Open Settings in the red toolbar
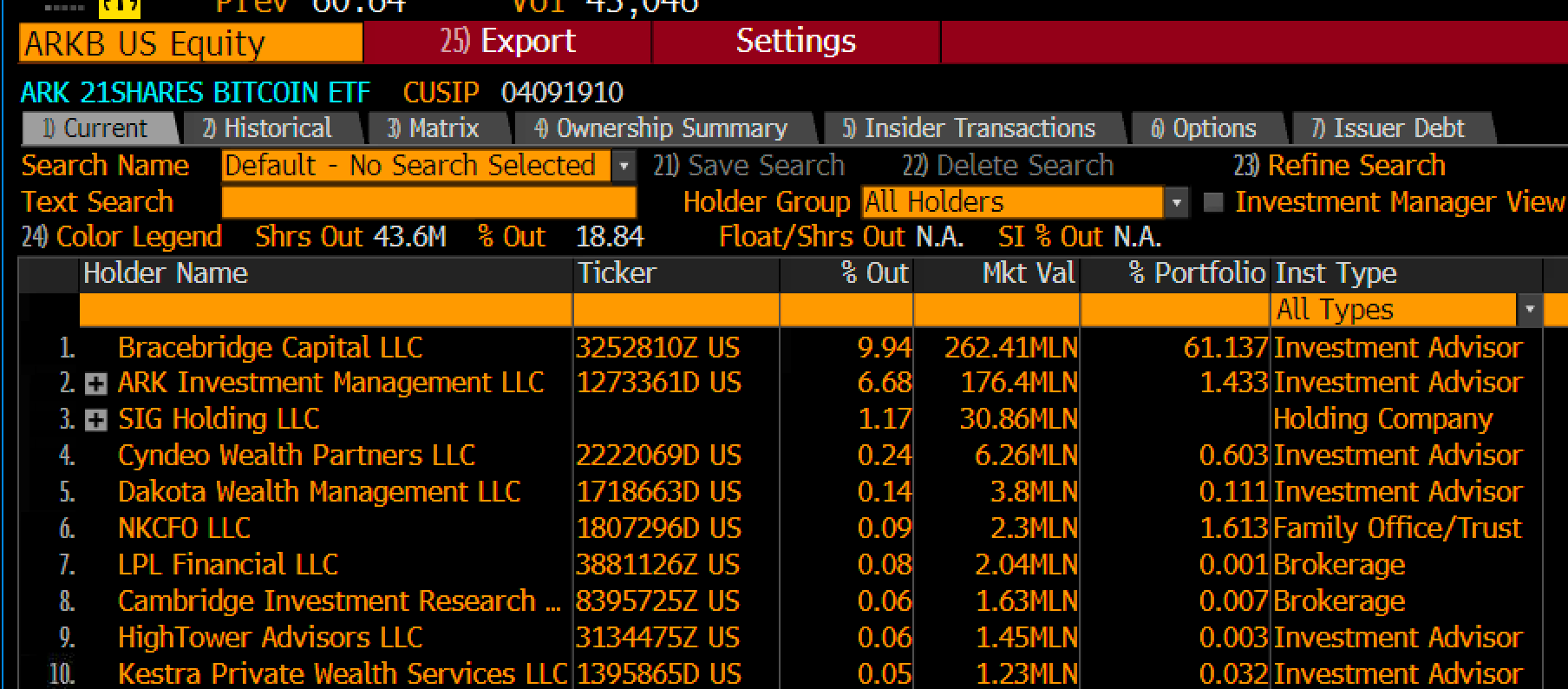The height and width of the screenshot is (689, 1568). (x=795, y=42)
